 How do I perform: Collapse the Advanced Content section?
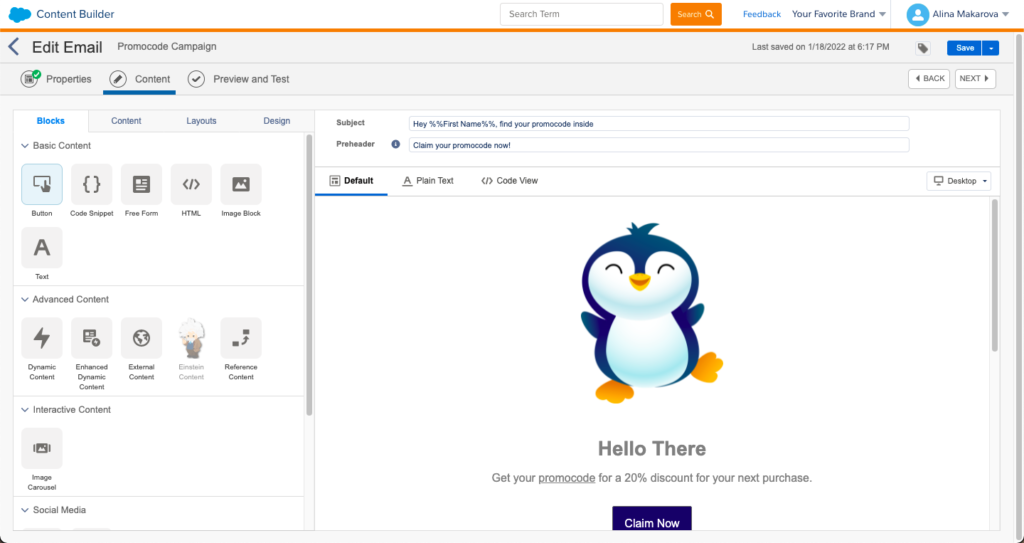click(x=25, y=300)
